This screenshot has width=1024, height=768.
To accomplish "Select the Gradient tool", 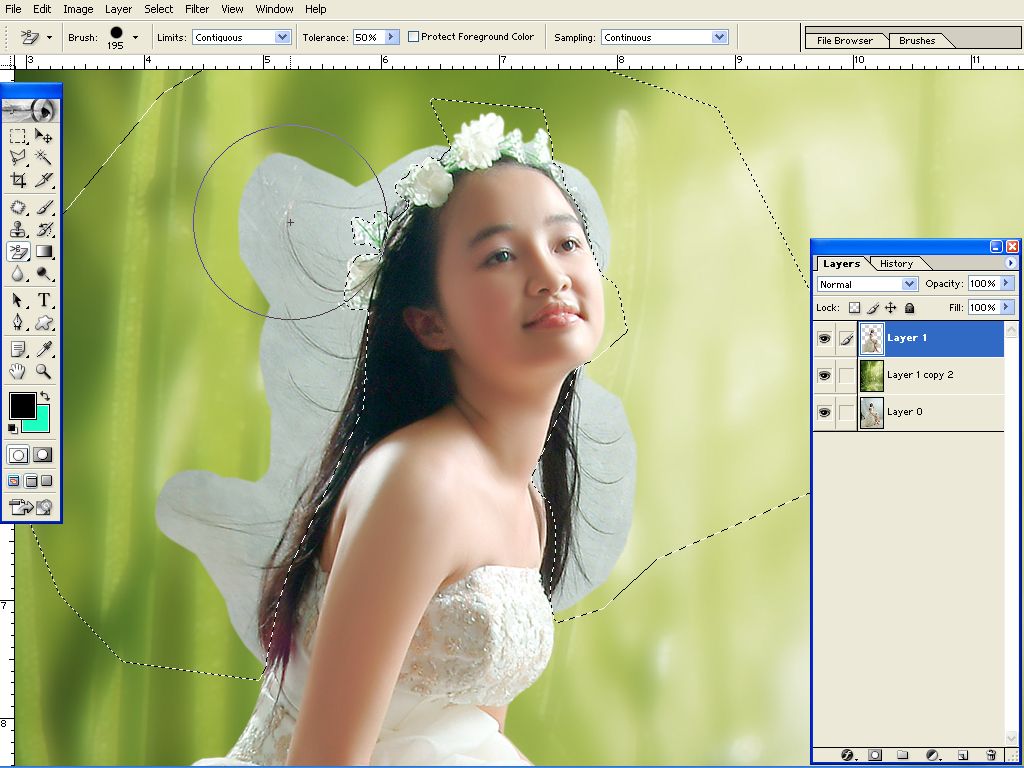I will tap(45, 252).
